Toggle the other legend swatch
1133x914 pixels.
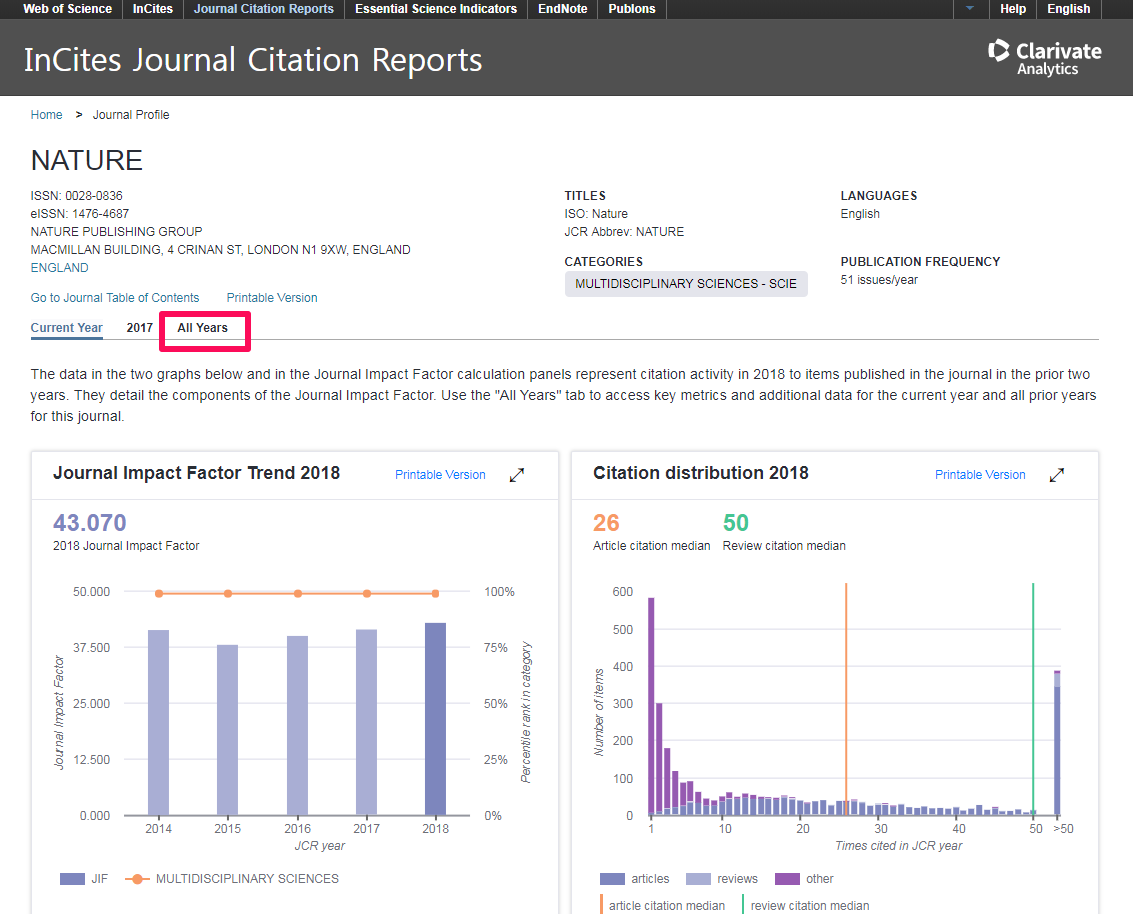click(x=787, y=879)
